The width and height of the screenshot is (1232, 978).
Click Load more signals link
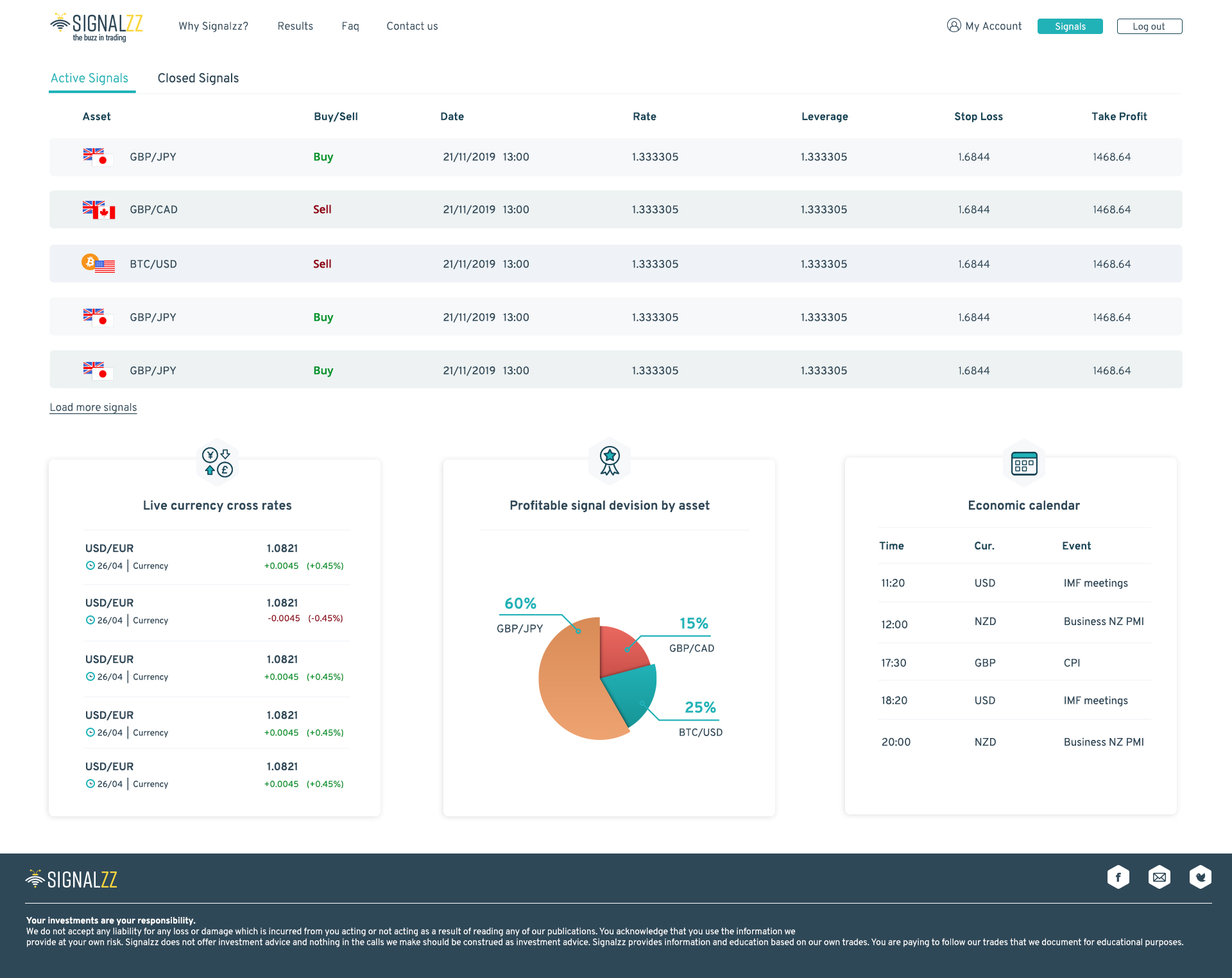[93, 407]
